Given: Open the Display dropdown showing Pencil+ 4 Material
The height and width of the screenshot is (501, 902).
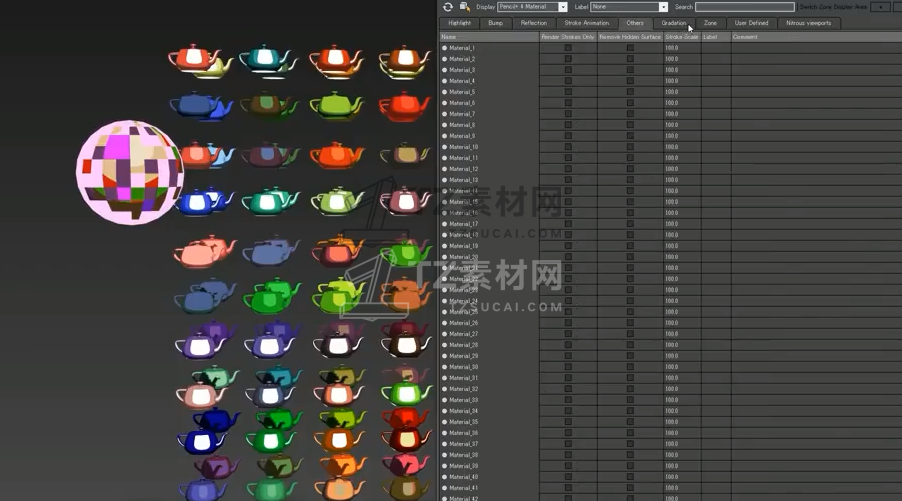Looking at the screenshot, I should pos(532,7).
